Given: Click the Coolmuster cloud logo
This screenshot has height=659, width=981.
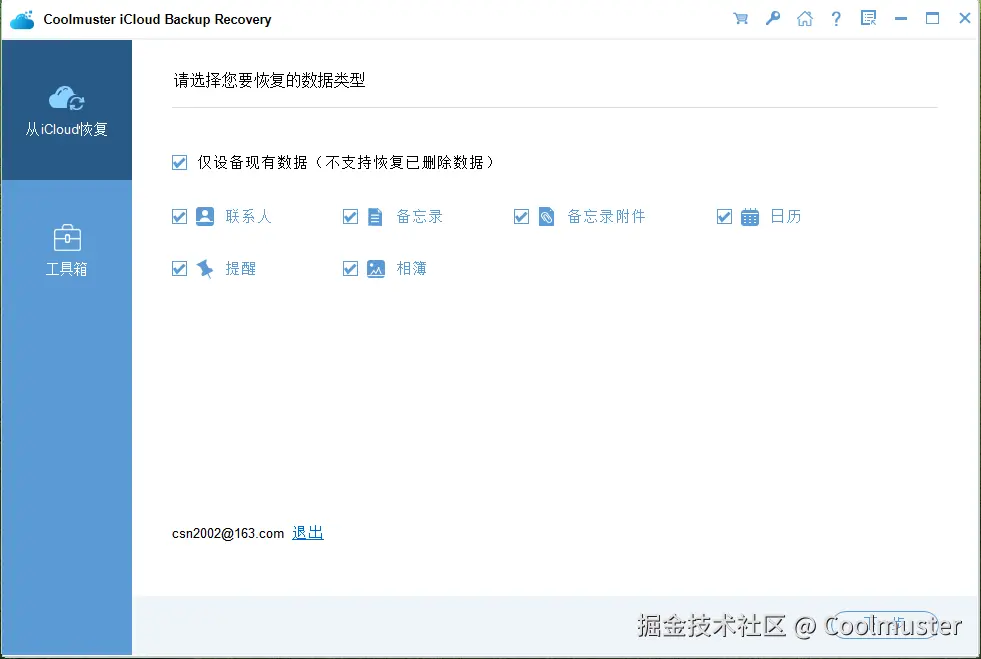Looking at the screenshot, I should 22,18.
